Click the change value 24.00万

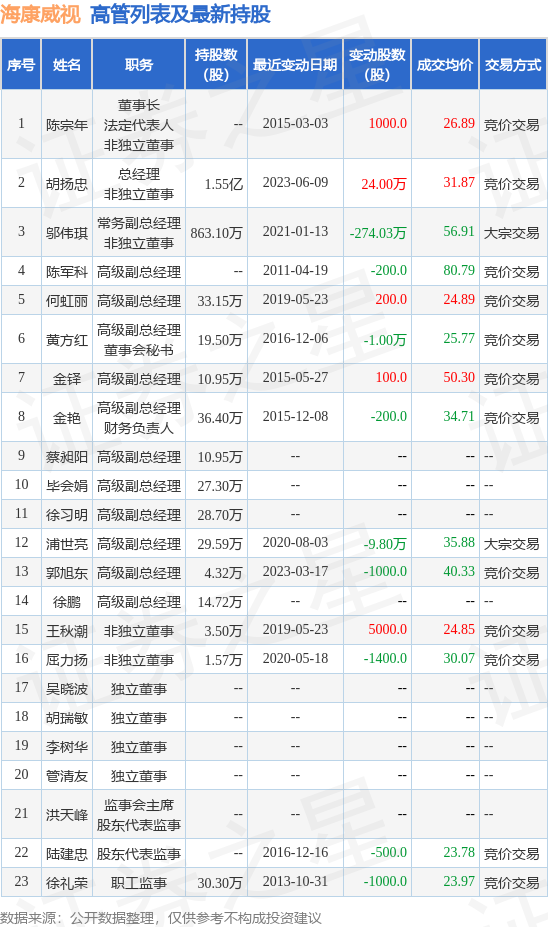coord(384,184)
